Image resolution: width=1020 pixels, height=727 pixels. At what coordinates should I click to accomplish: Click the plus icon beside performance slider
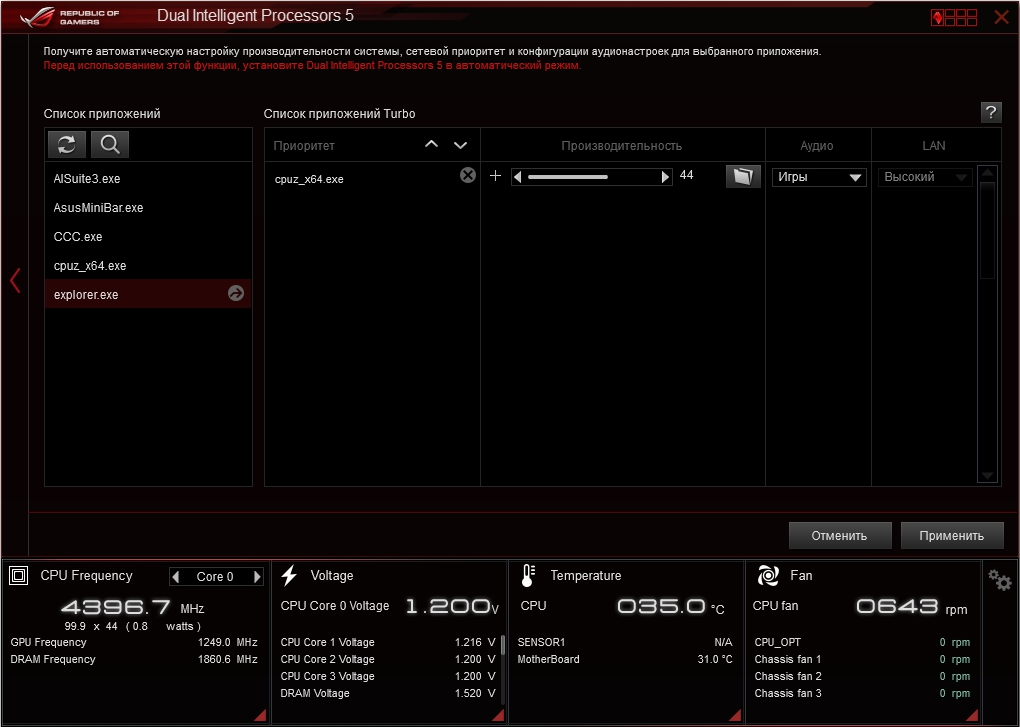tap(496, 176)
